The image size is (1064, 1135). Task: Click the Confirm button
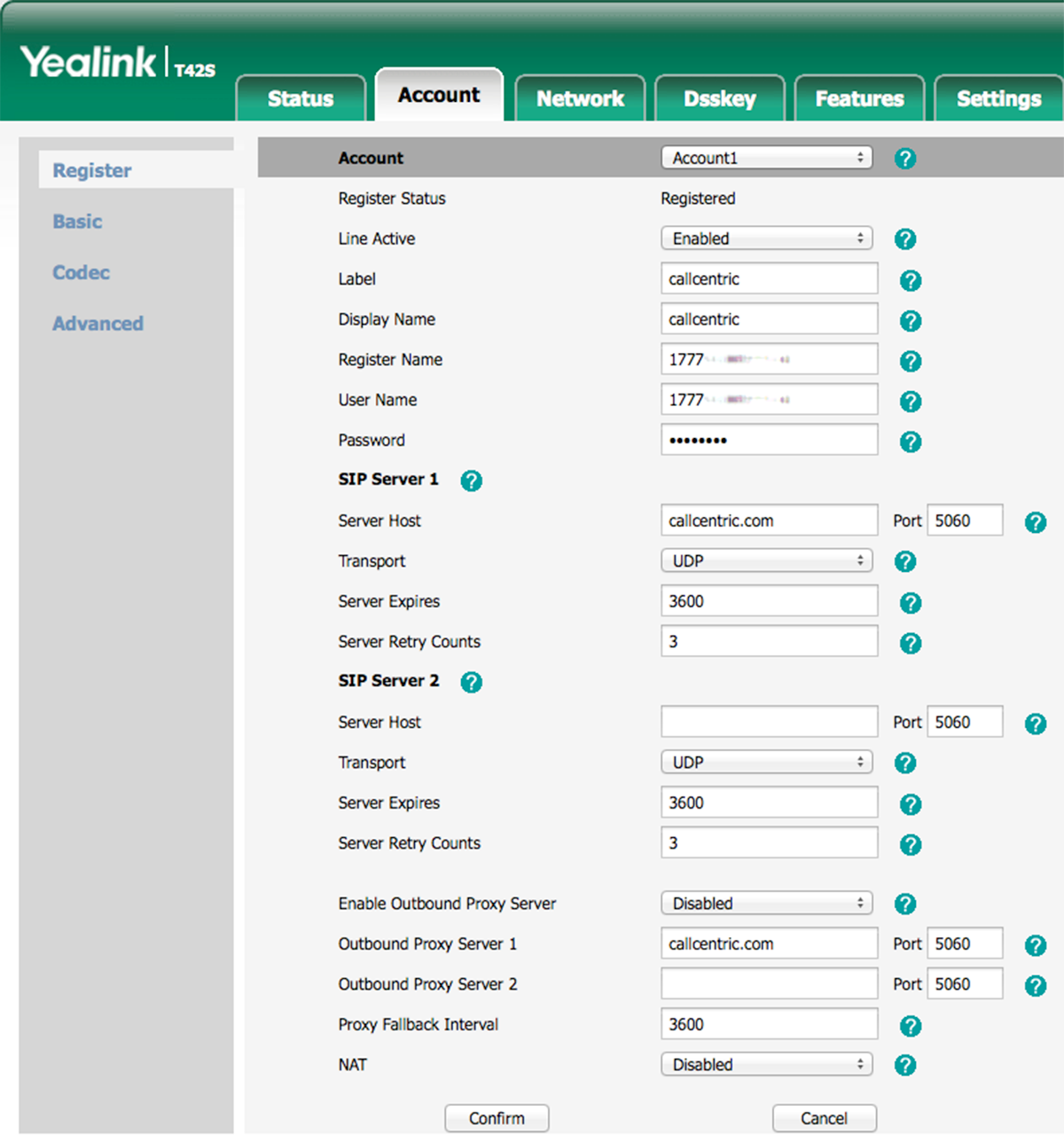(497, 1118)
